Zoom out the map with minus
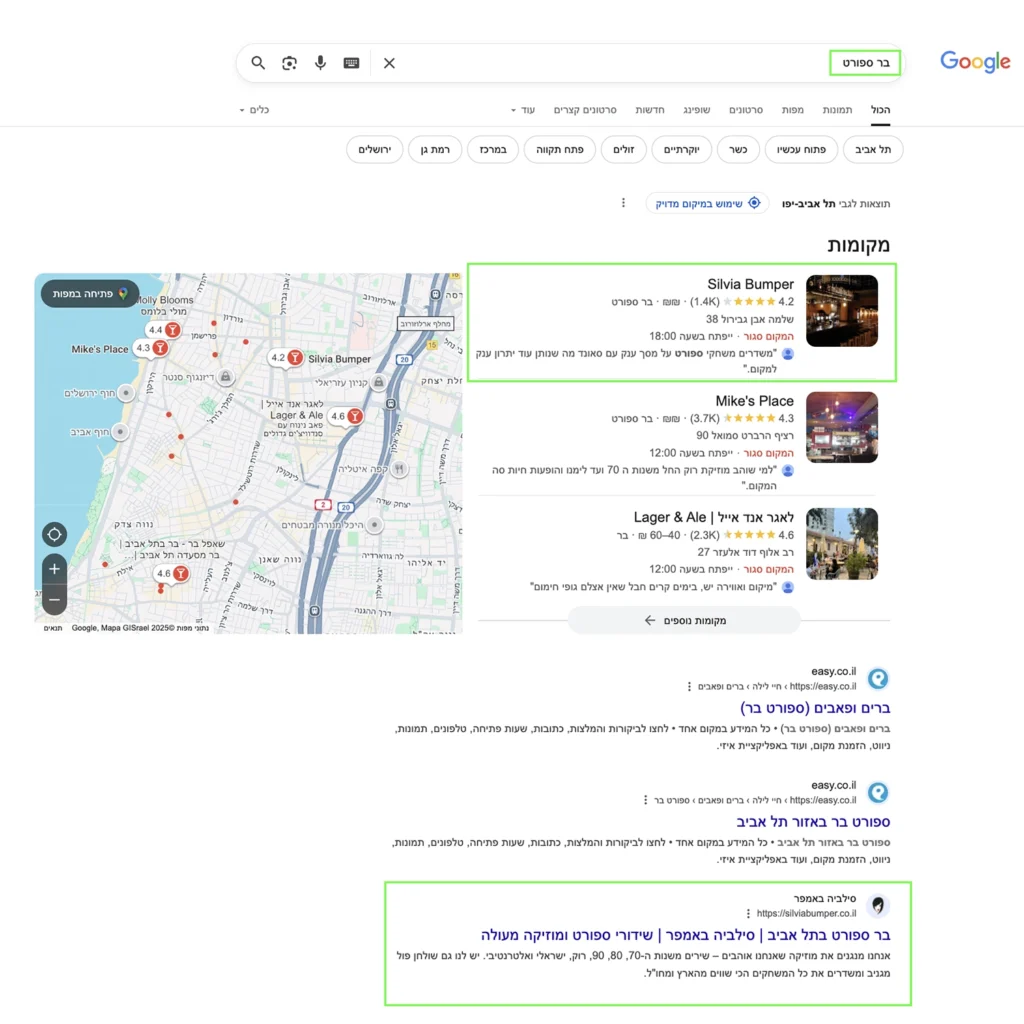Viewport: 1024px width, 1024px height. (54, 600)
